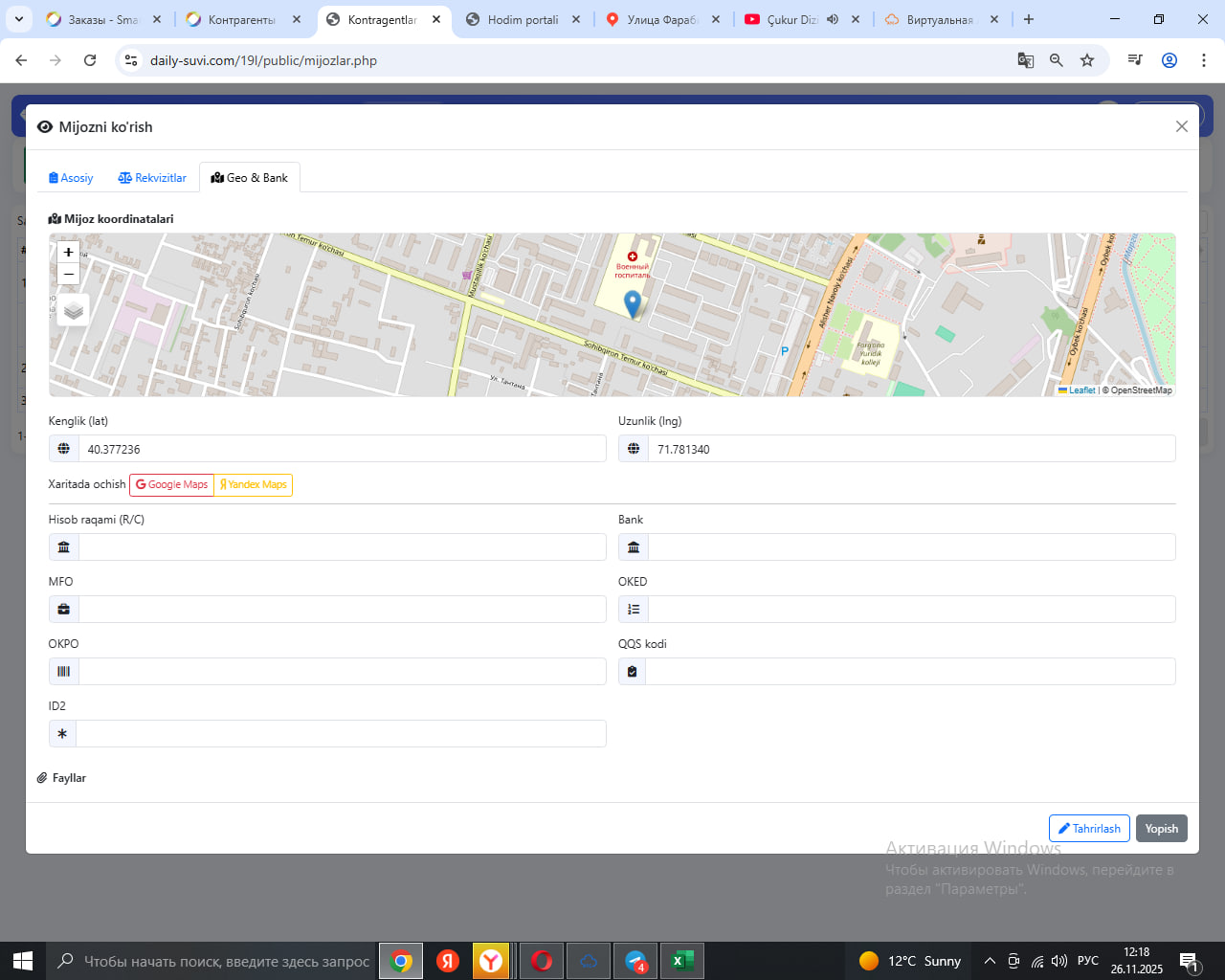Open location in Google Maps
1225x980 pixels.
171,485
